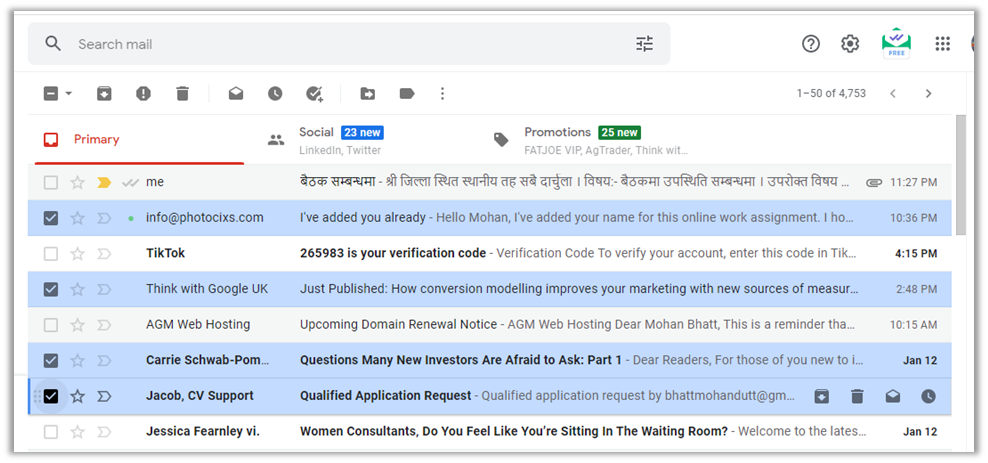Toggle importance marker on the 'me' email
This screenshot has height=463, width=988.
click(104, 183)
